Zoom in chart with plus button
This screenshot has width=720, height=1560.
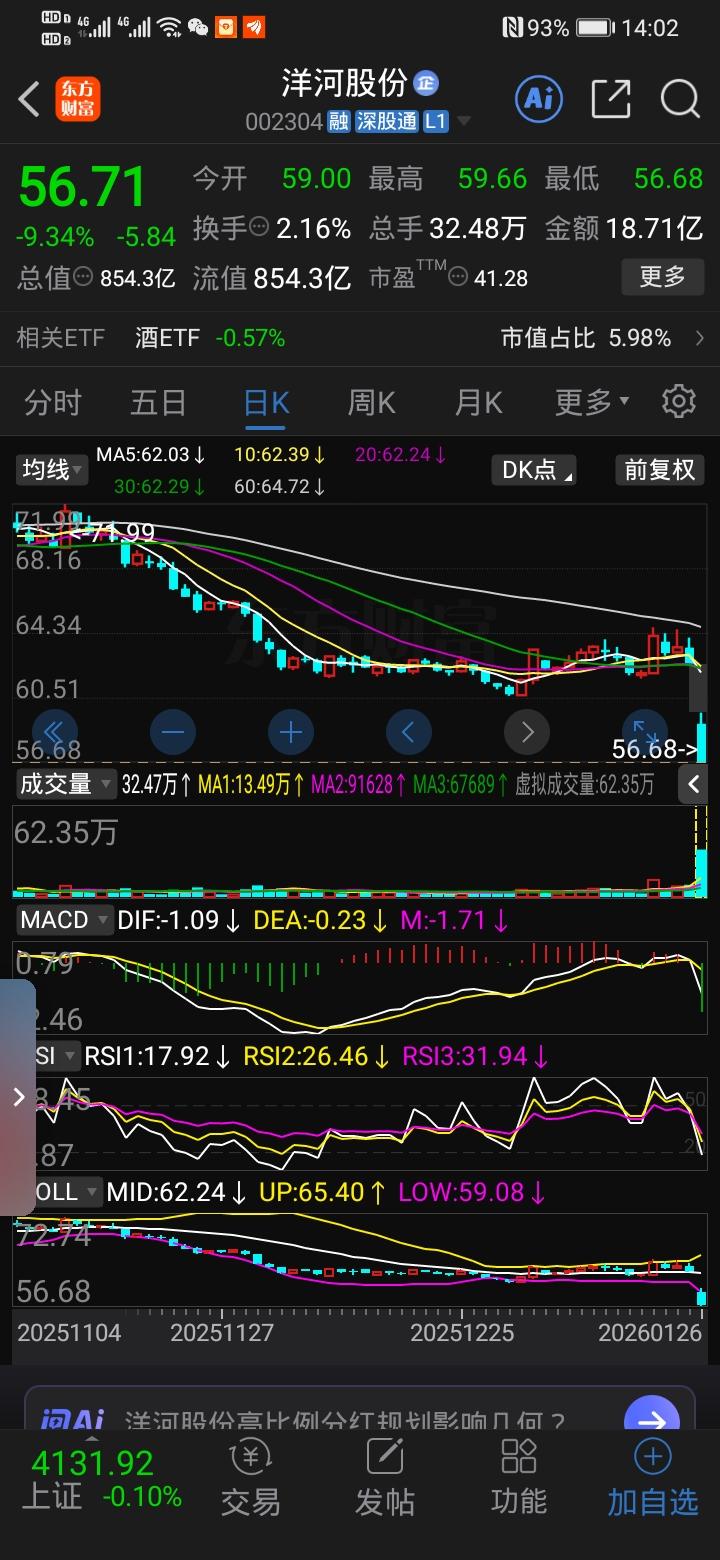click(291, 732)
